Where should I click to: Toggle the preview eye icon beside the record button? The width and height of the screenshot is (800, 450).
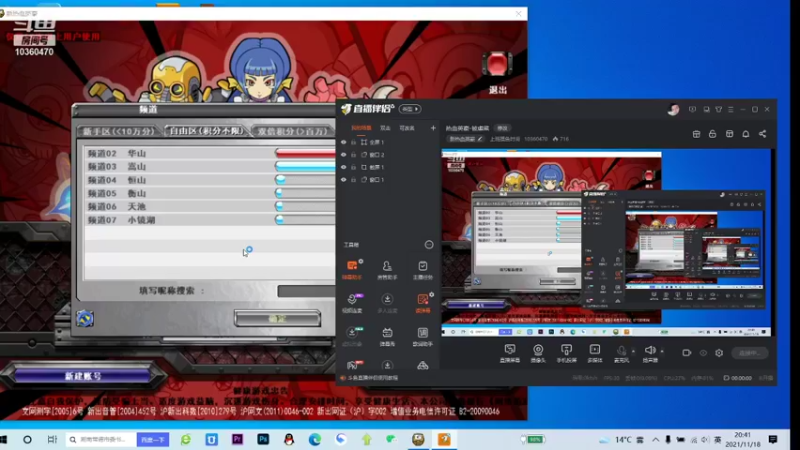tap(703, 353)
